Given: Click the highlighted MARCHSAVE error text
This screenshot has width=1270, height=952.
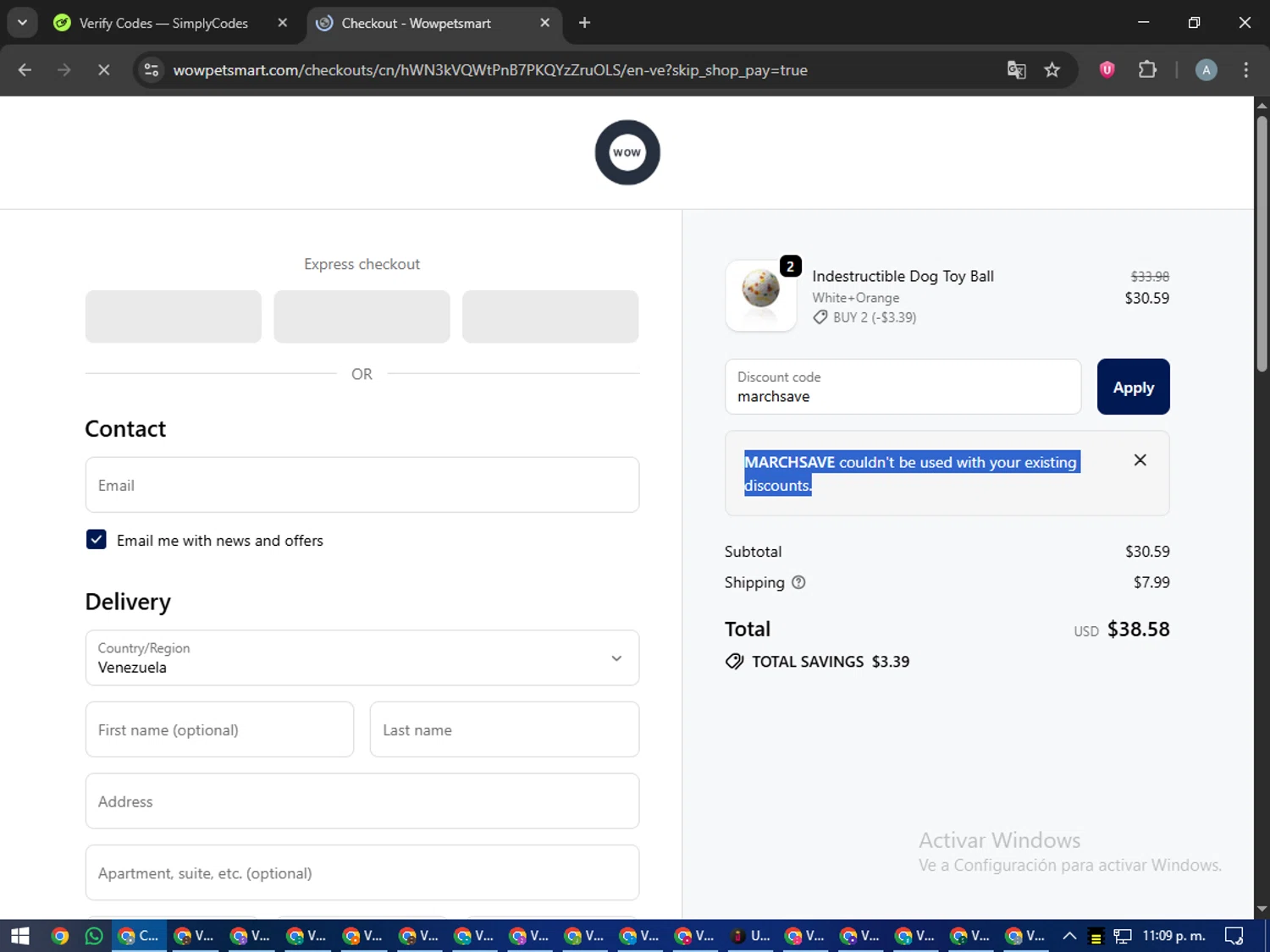Looking at the screenshot, I should (x=911, y=473).
